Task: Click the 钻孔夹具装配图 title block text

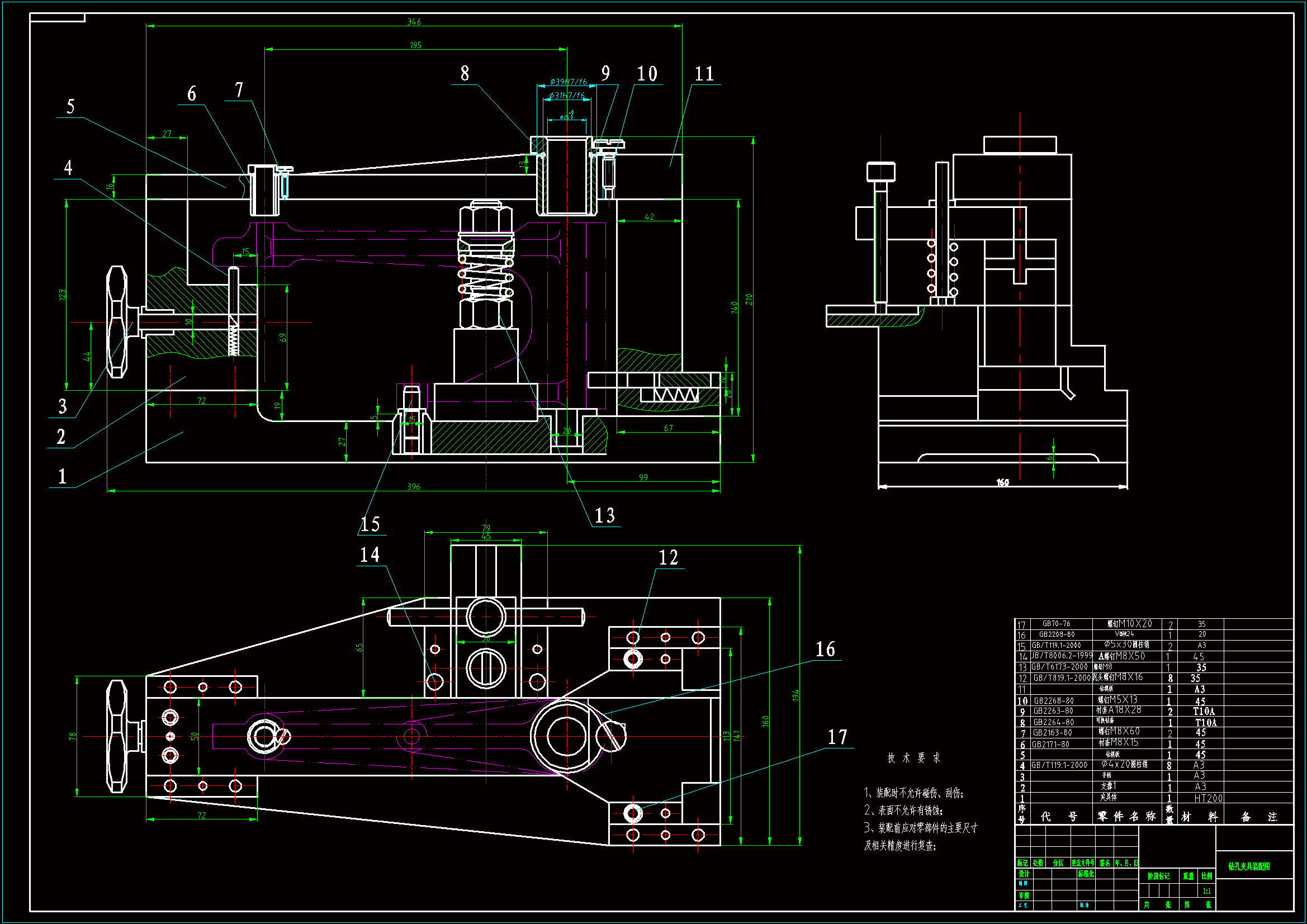Action: tap(1248, 866)
